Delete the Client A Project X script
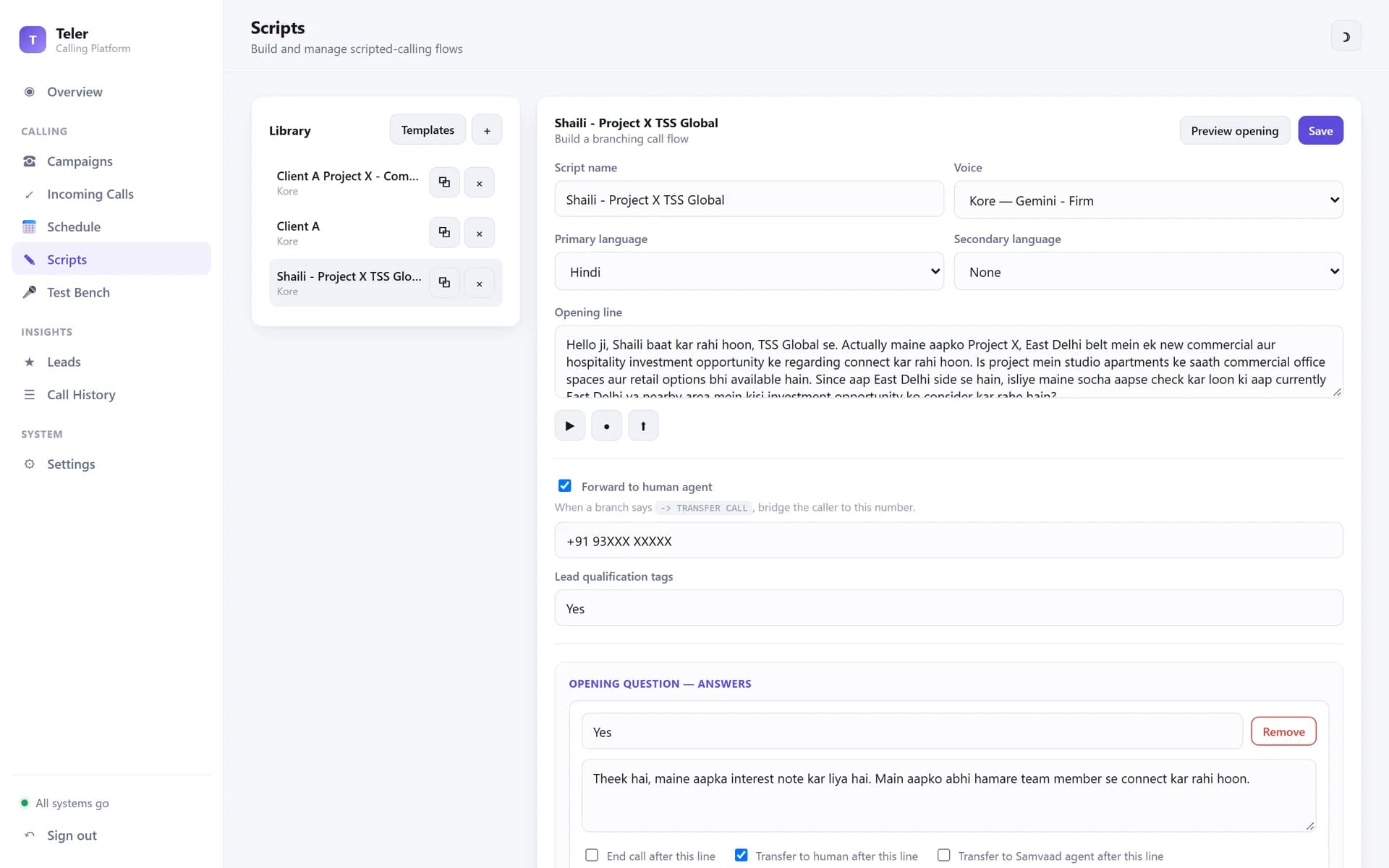 click(x=479, y=182)
